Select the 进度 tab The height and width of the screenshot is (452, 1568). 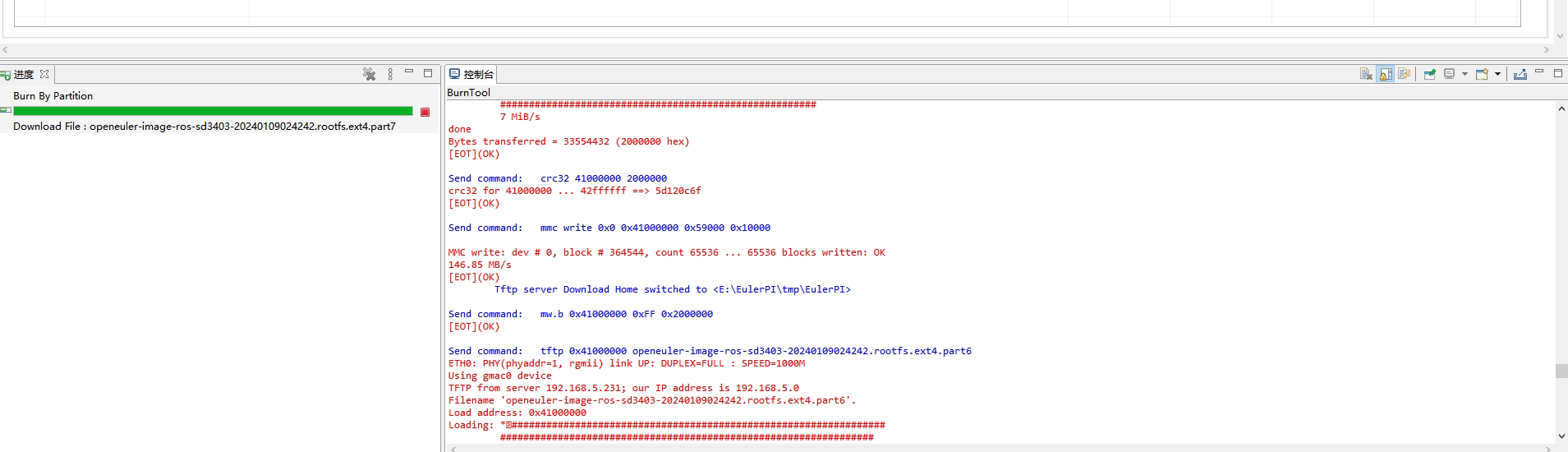point(23,74)
